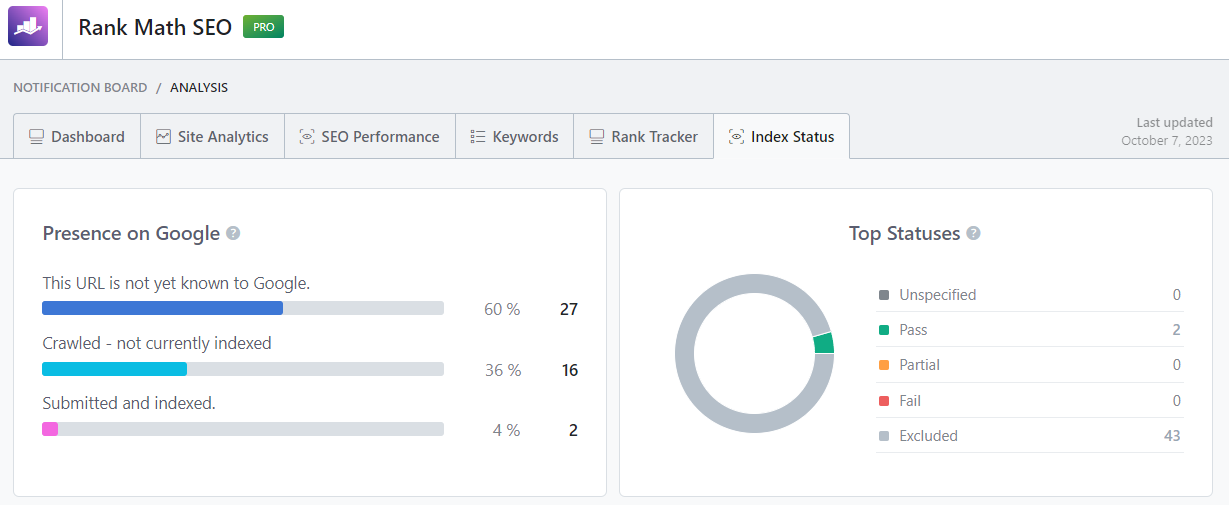The image size is (1229, 505).
Task: Click the Pass legend label
Action: pyautogui.click(x=913, y=330)
